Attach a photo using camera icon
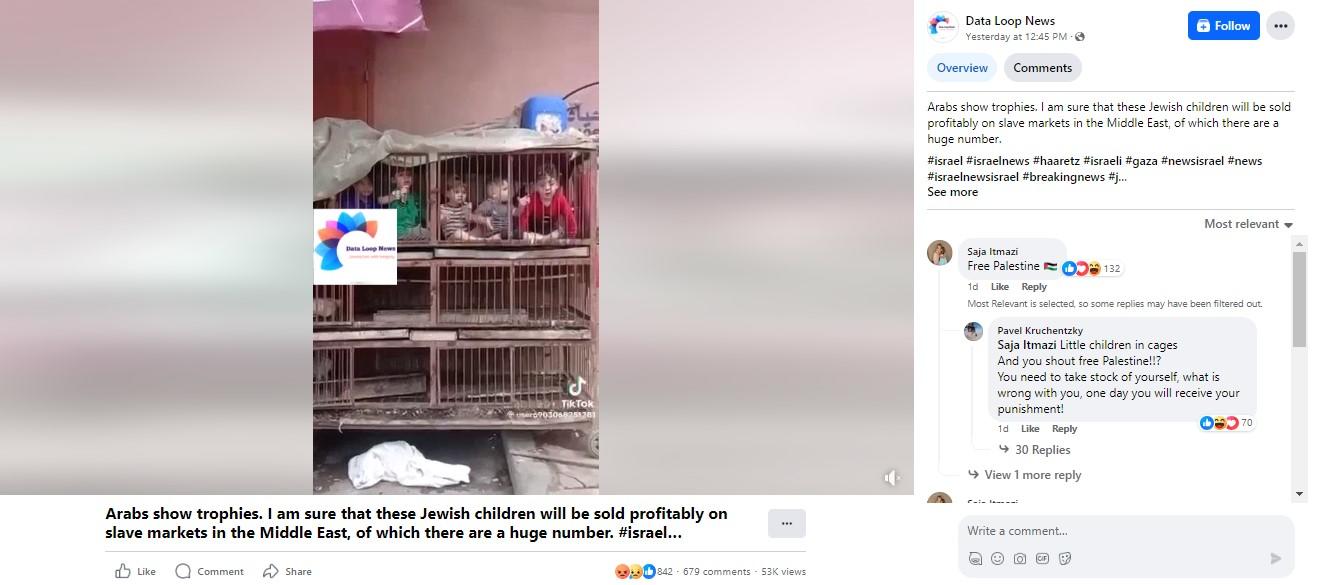The image size is (1325, 585). pos(1019,559)
